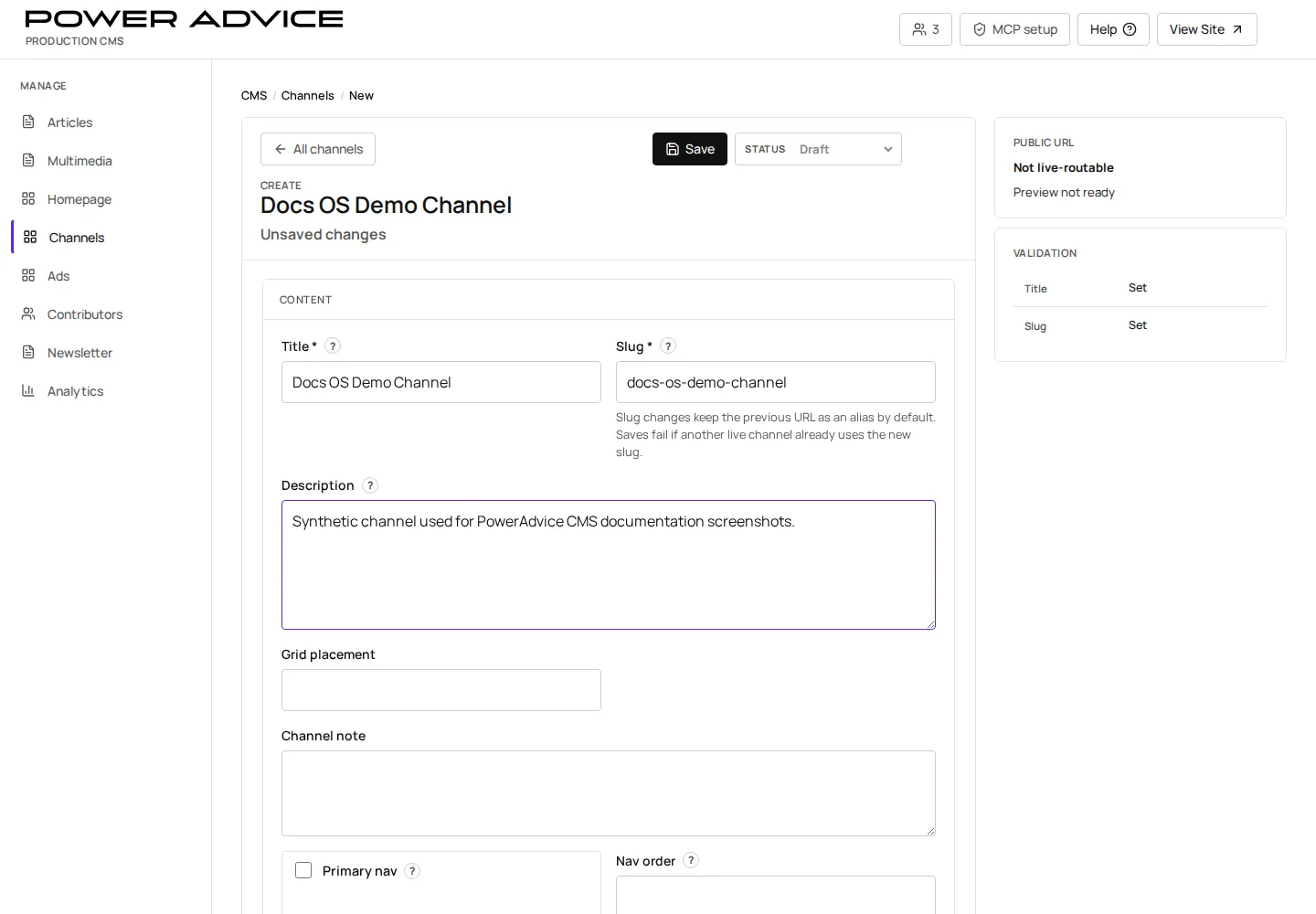Image resolution: width=1316 pixels, height=914 pixels.
Task: Open the Articles sidebar icon
Action: coord(28,122)
